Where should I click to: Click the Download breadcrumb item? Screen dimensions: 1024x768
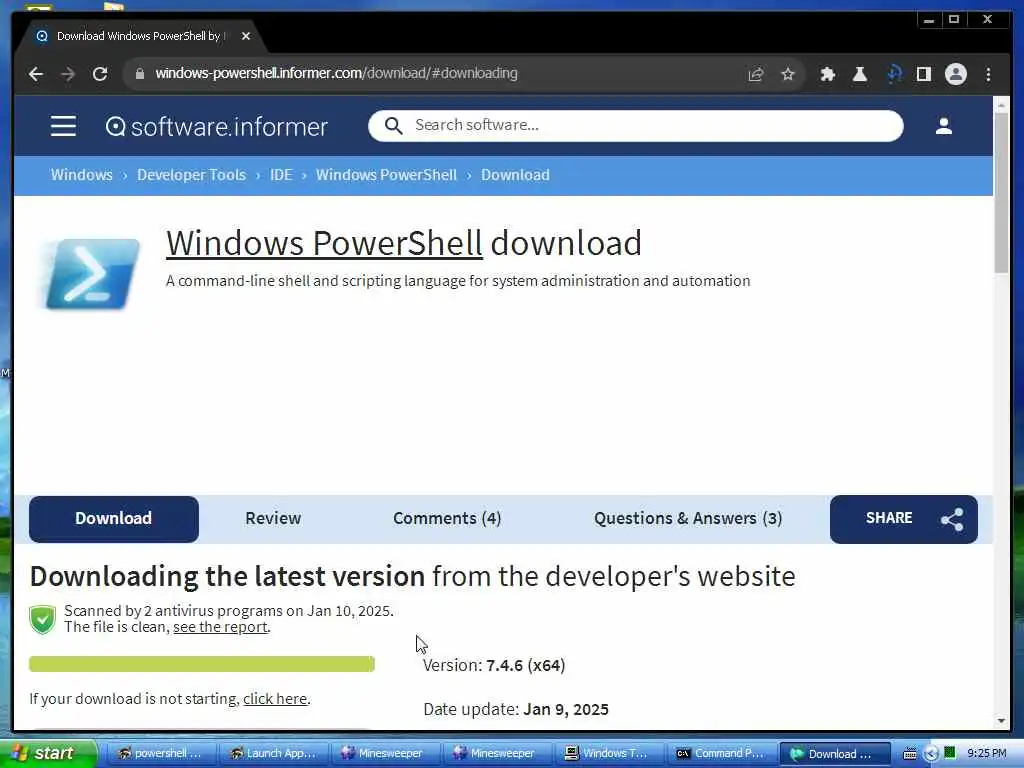click(x=515, y=175)
